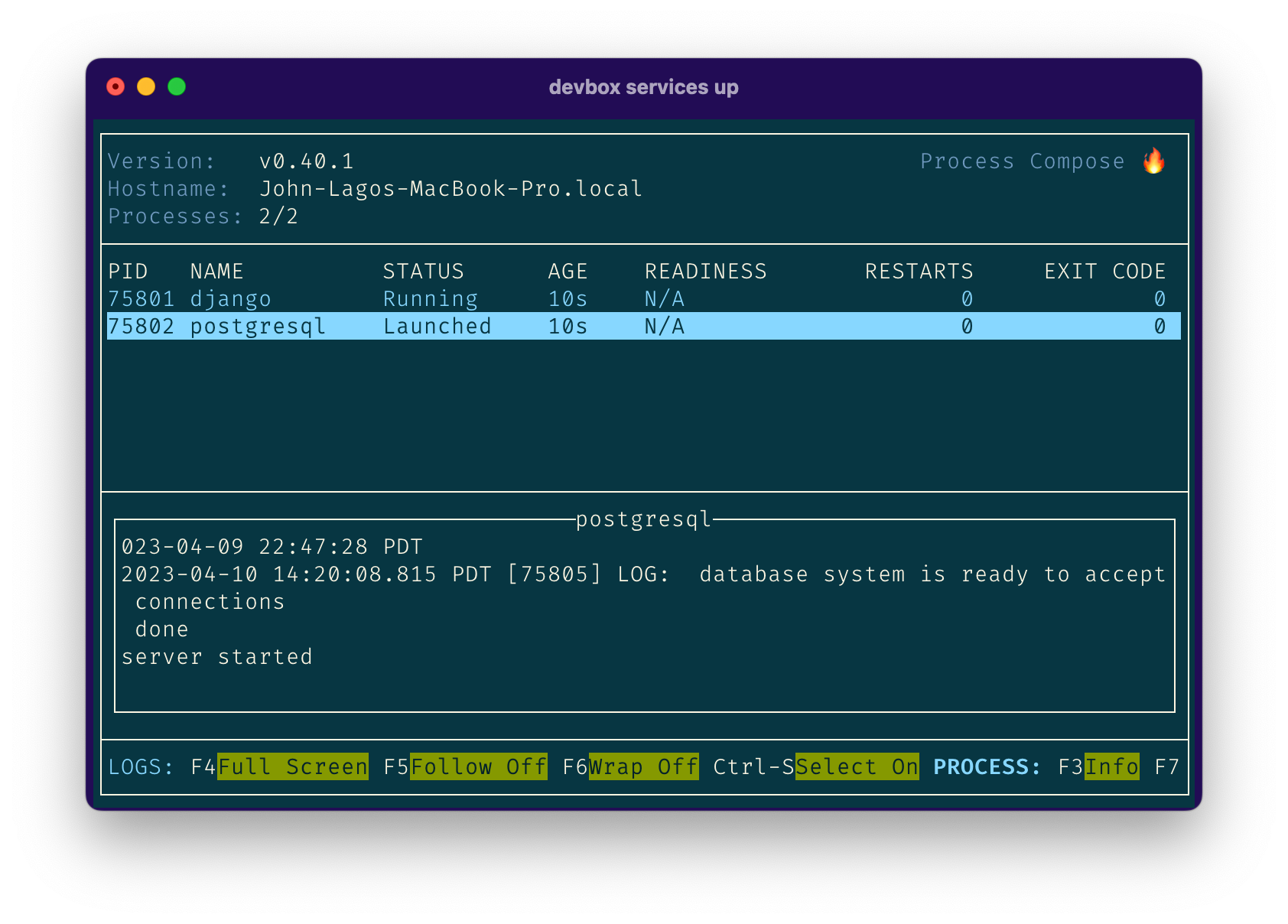Click the AGE column header

click(x=568, y=272)
